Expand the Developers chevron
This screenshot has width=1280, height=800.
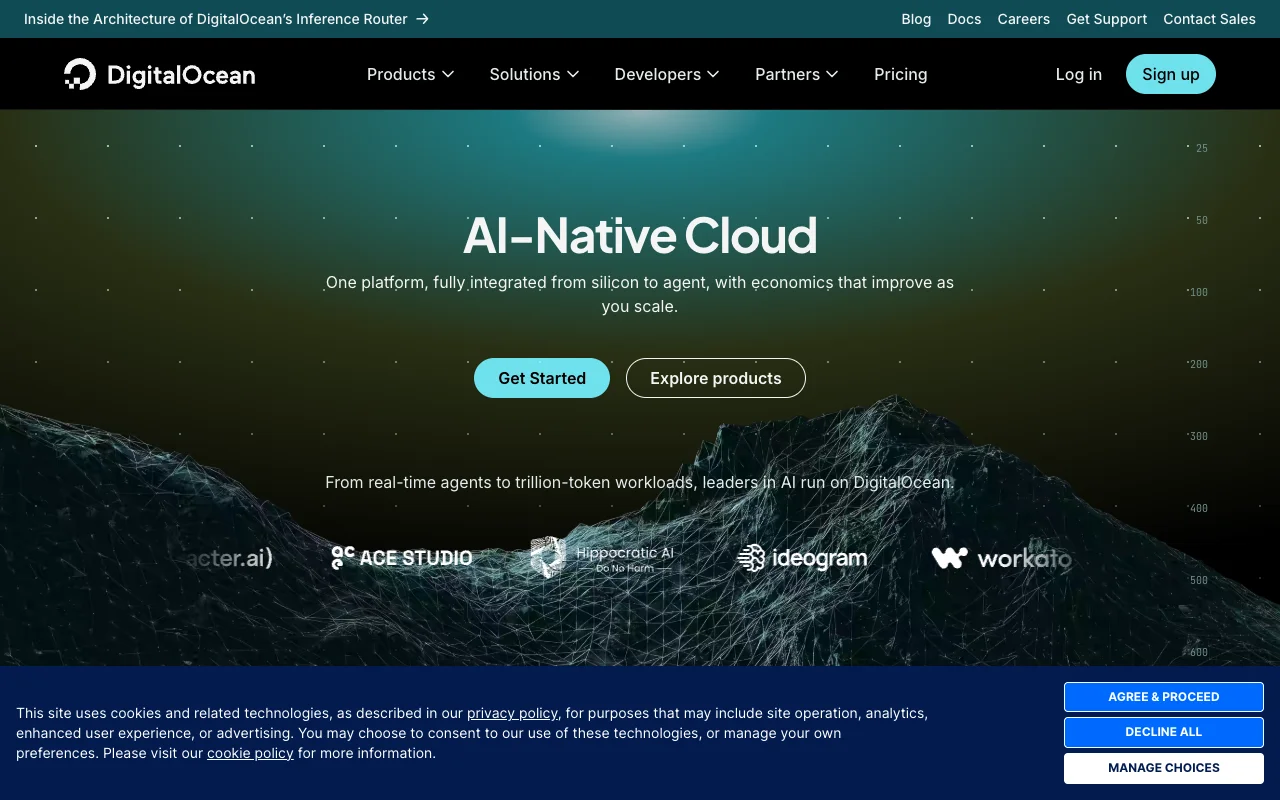pos(713,74)
